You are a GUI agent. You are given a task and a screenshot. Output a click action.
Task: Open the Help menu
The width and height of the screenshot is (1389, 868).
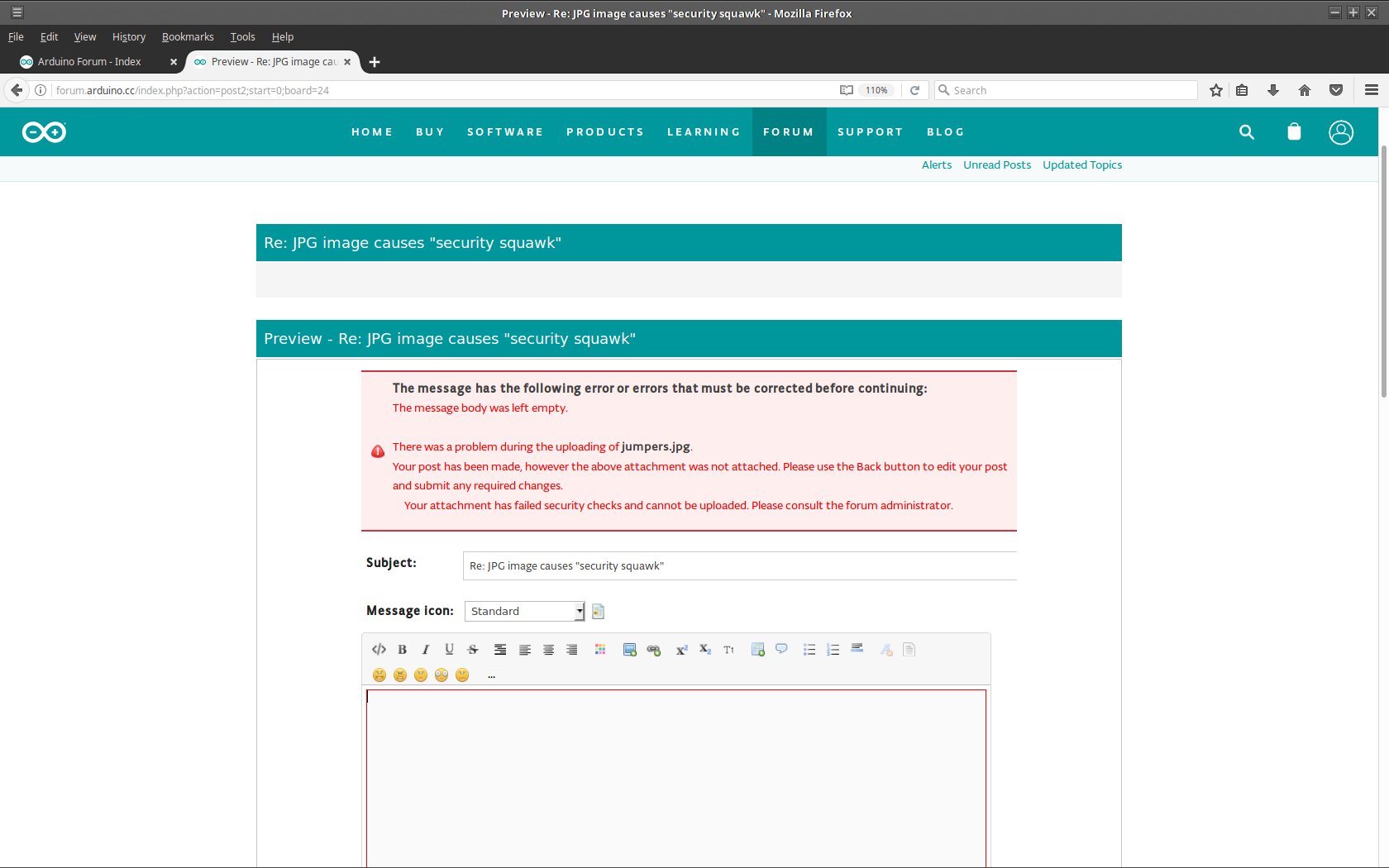click(x=283, y=37)
